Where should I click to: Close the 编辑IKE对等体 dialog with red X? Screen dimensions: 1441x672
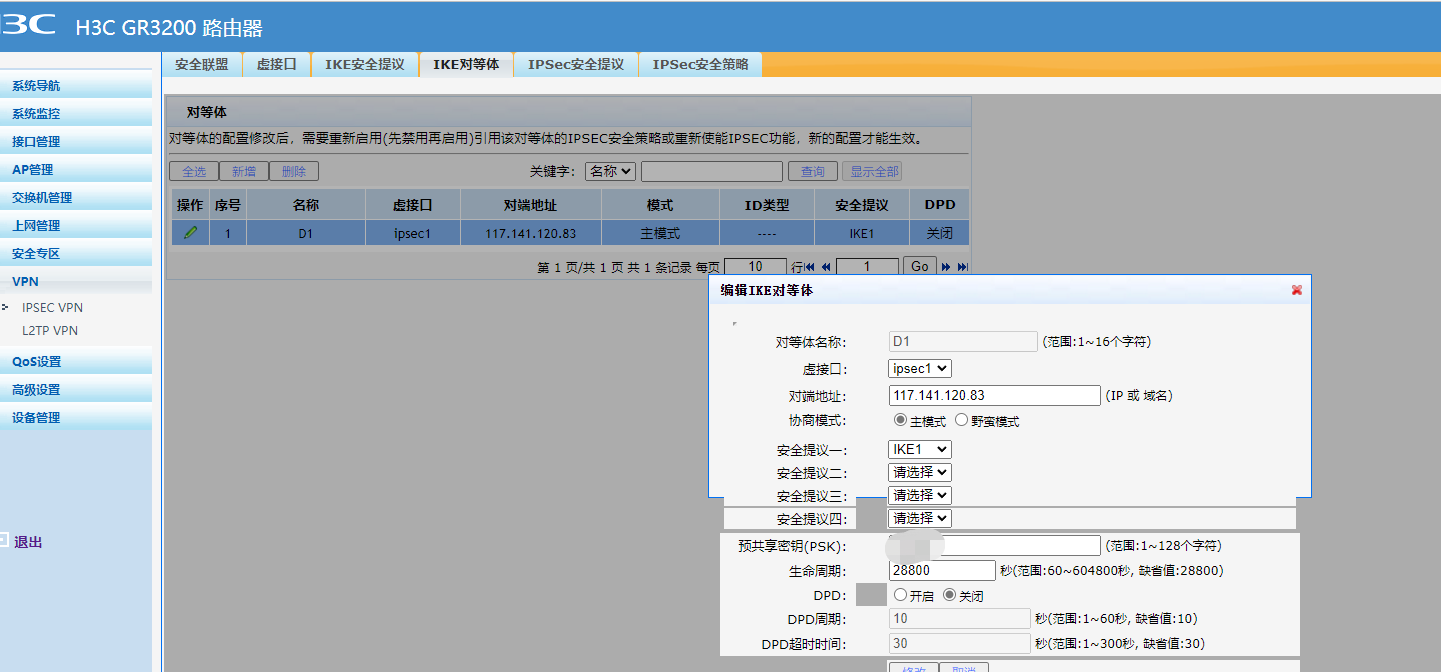(1296, 290)
